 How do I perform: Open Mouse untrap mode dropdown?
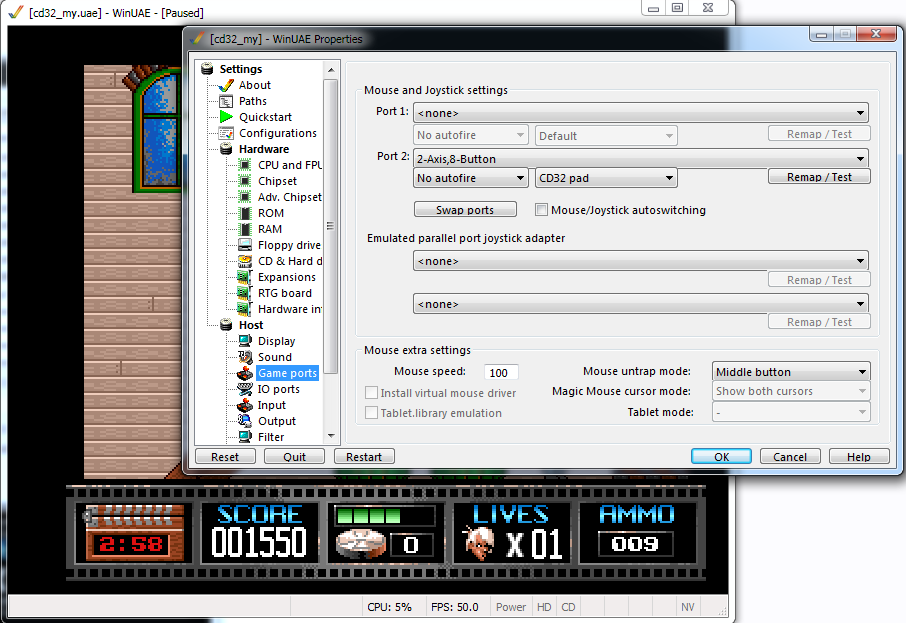pyautogui.click(x=791, y=372)
